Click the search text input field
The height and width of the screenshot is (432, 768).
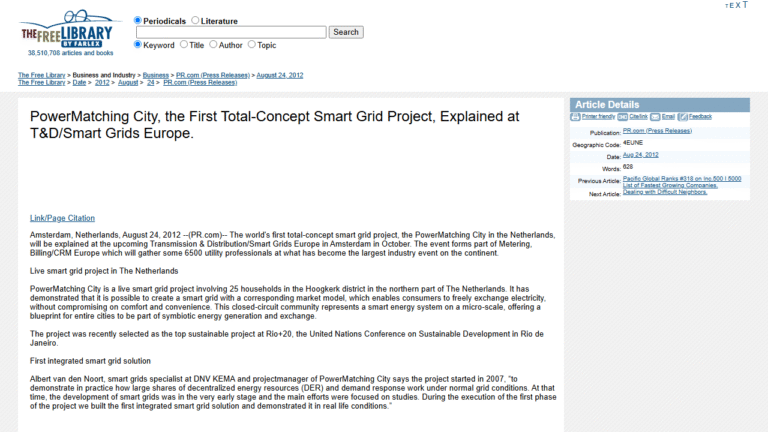click(x=231, y=32)
